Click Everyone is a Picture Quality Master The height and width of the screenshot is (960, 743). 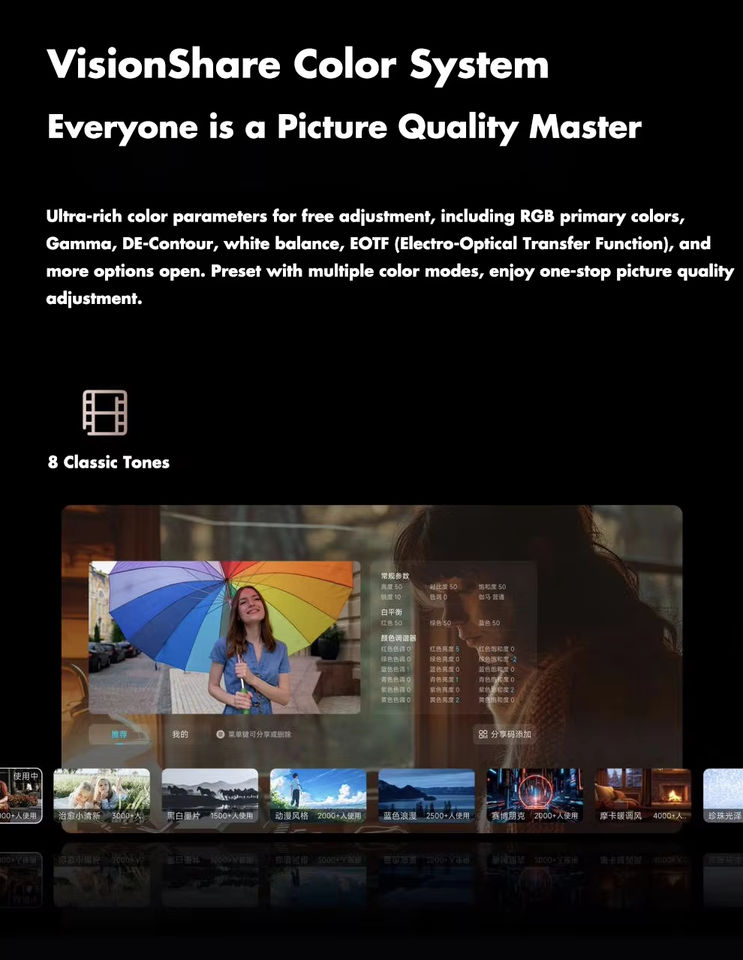344,127
